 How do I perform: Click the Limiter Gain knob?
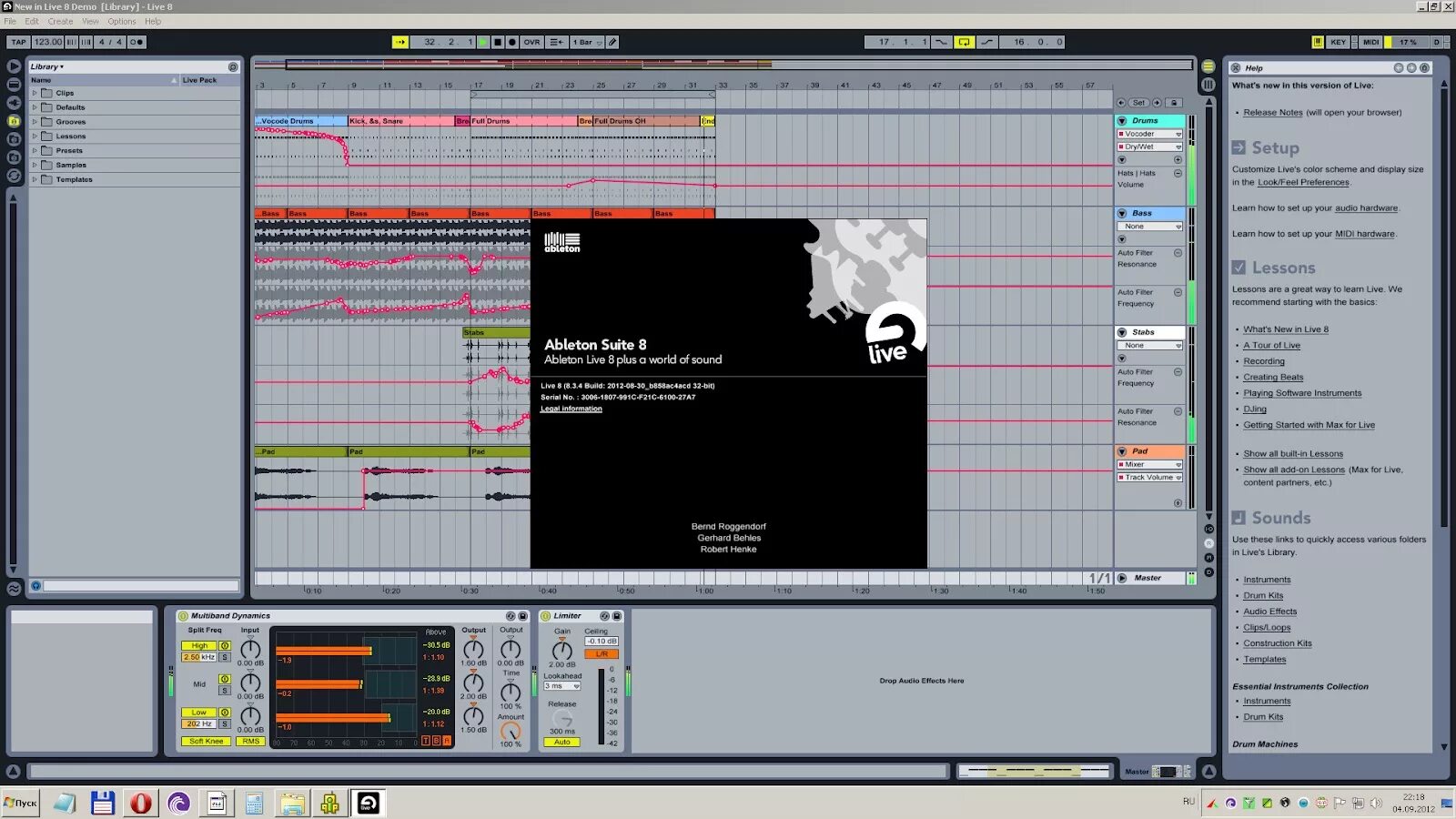click(562, 650)
